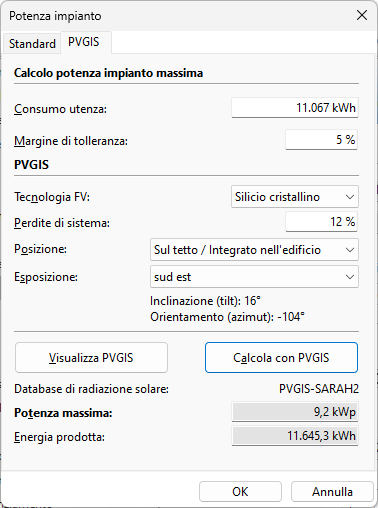Viewport: 378px width, 508px height.
Task: Click the PVGIS-SARAH2 database label
Action: click(319, 389)
